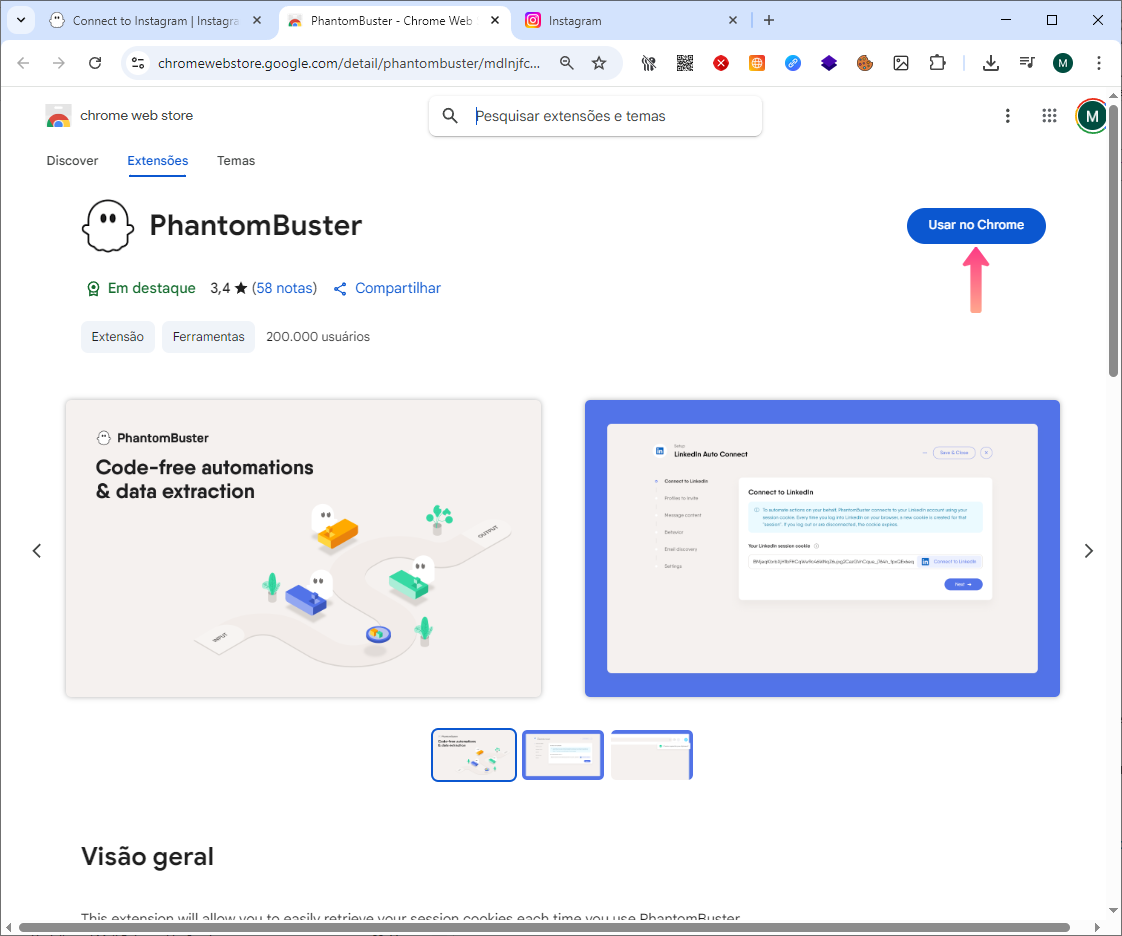Open the Temas tab

coord(235,160)
